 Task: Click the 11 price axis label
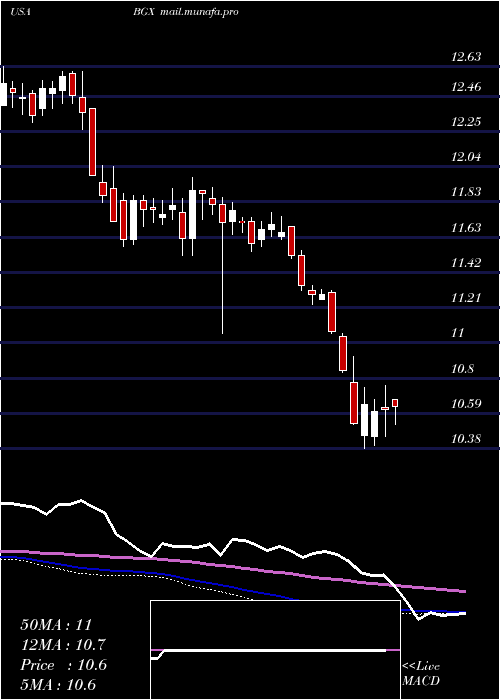458,333
